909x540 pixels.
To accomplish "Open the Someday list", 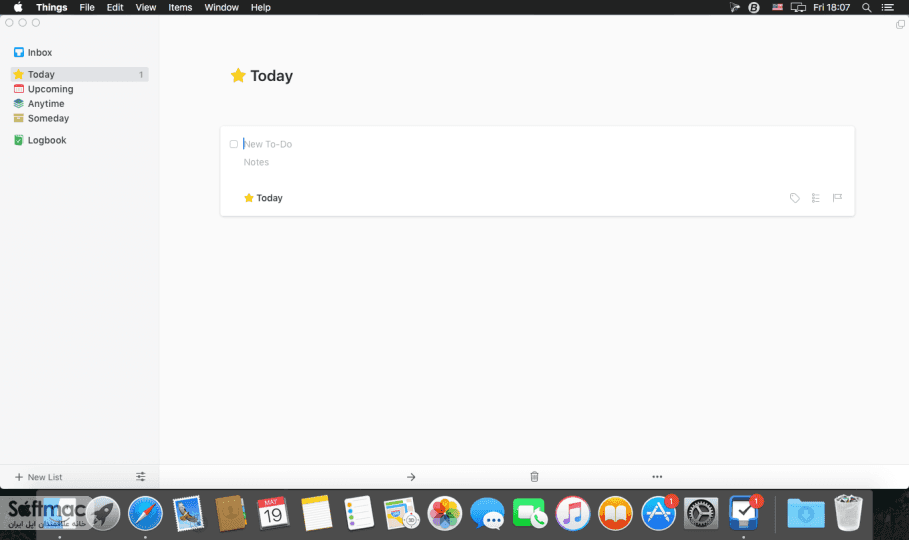I will 41,118.
